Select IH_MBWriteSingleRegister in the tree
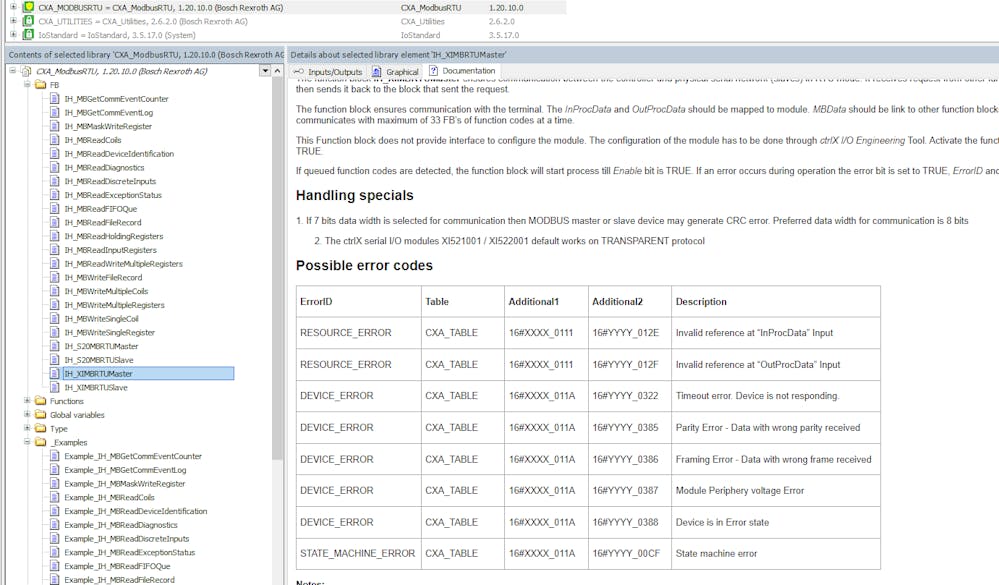The image size is (999, 585). point(109,332)
